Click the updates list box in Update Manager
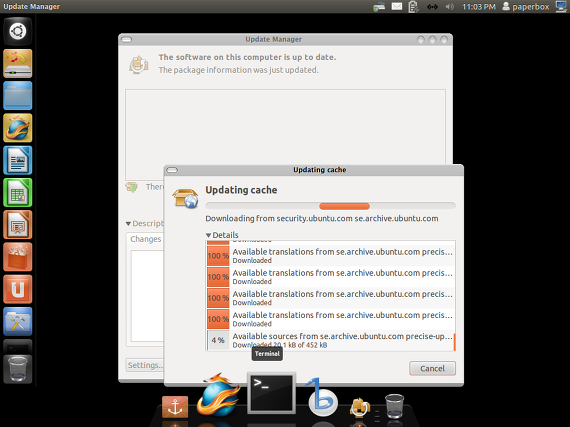 point(285,135)
